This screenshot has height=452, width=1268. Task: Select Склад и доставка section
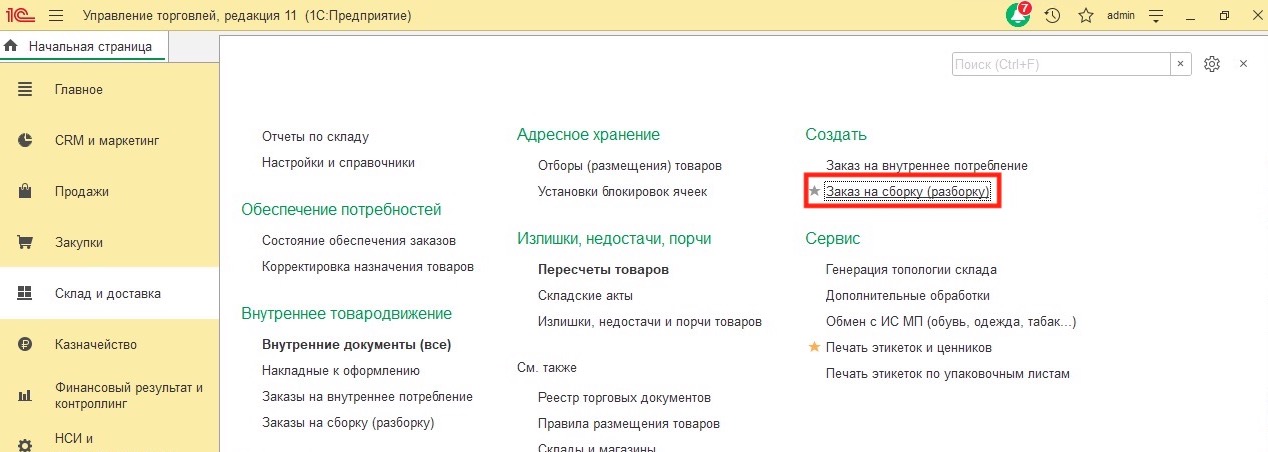109,294
